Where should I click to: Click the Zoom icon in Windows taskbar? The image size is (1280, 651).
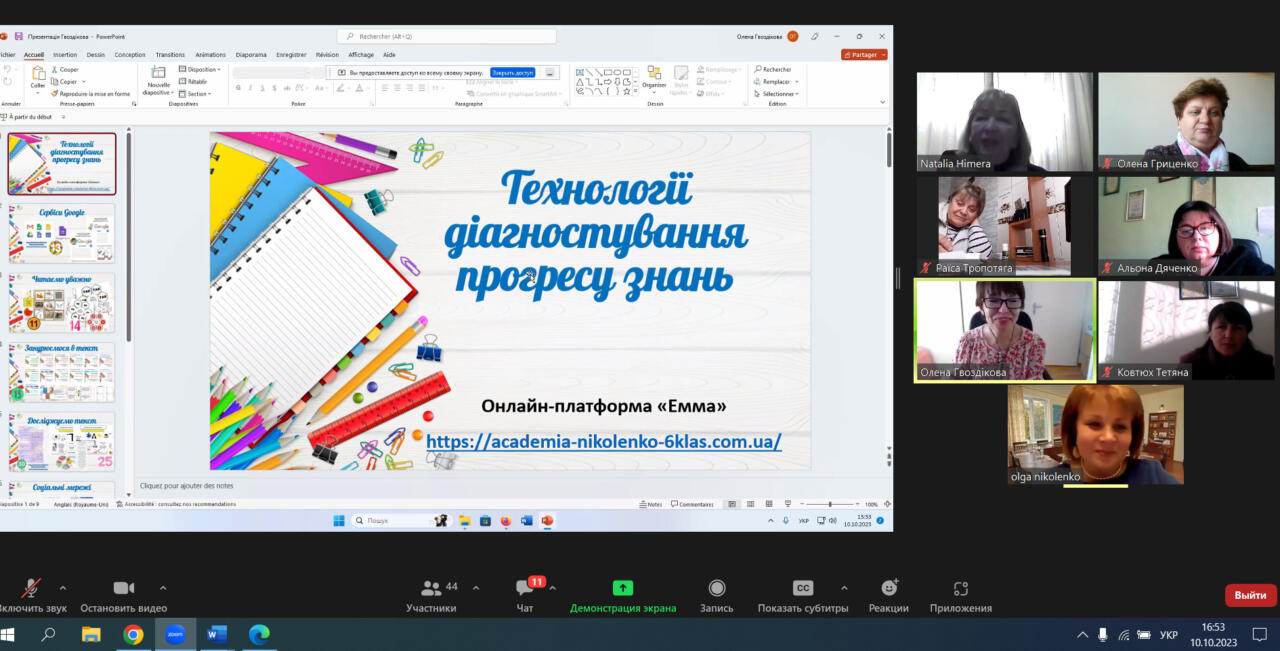[x=175, y=634]
